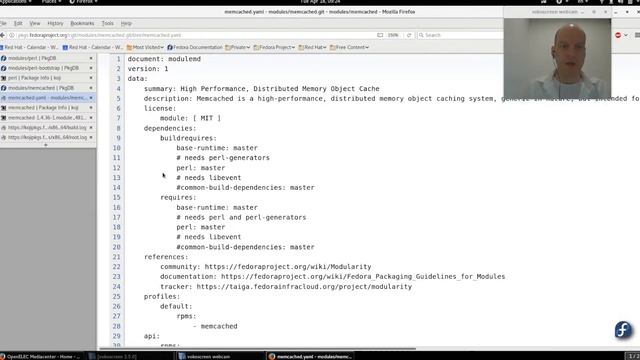This screenshot has width=640, height=360.
Task: Click the horizontal scrollbar below the code
Action: point(258,349)
